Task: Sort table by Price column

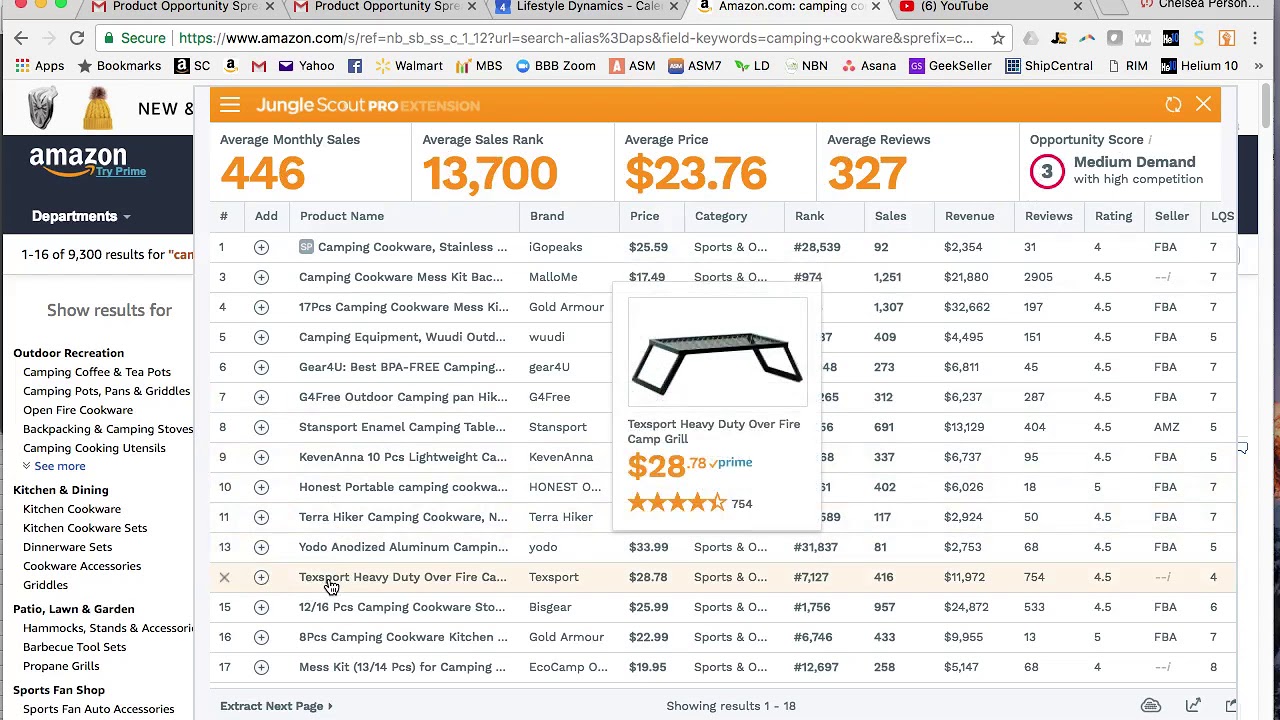Action: pos(644,216)
